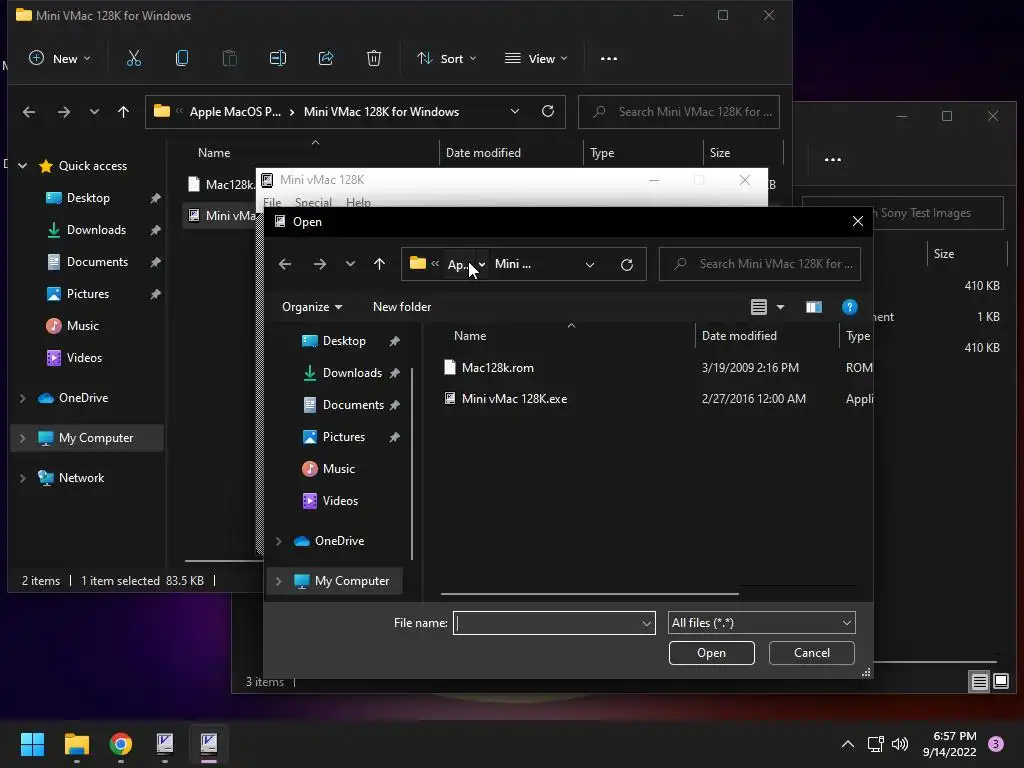Select Pictures in Open dialog sidebar
This screenshot has height=768, width=1024.
344,437
